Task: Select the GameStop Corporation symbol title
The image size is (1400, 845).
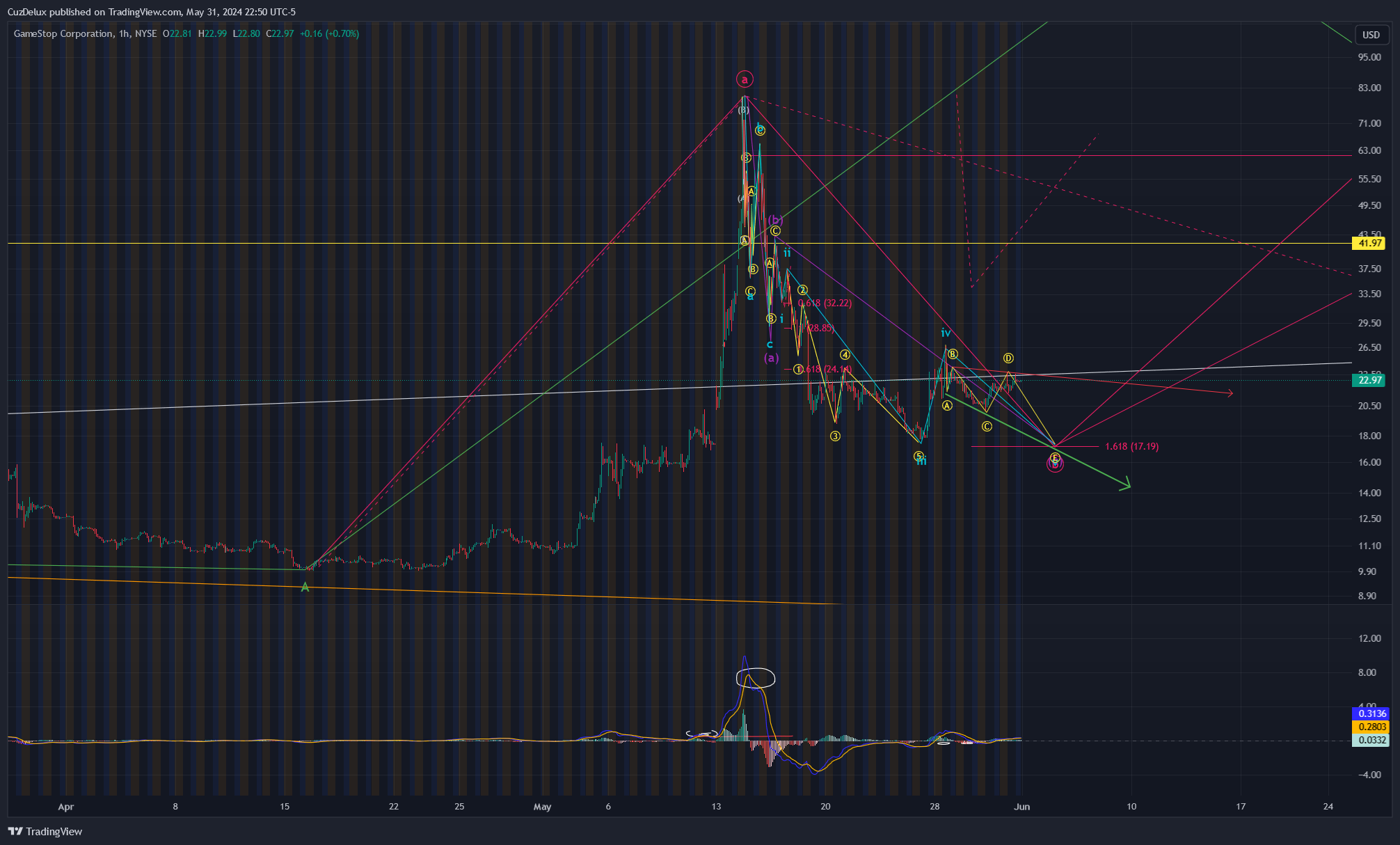Action: (63, 33)
